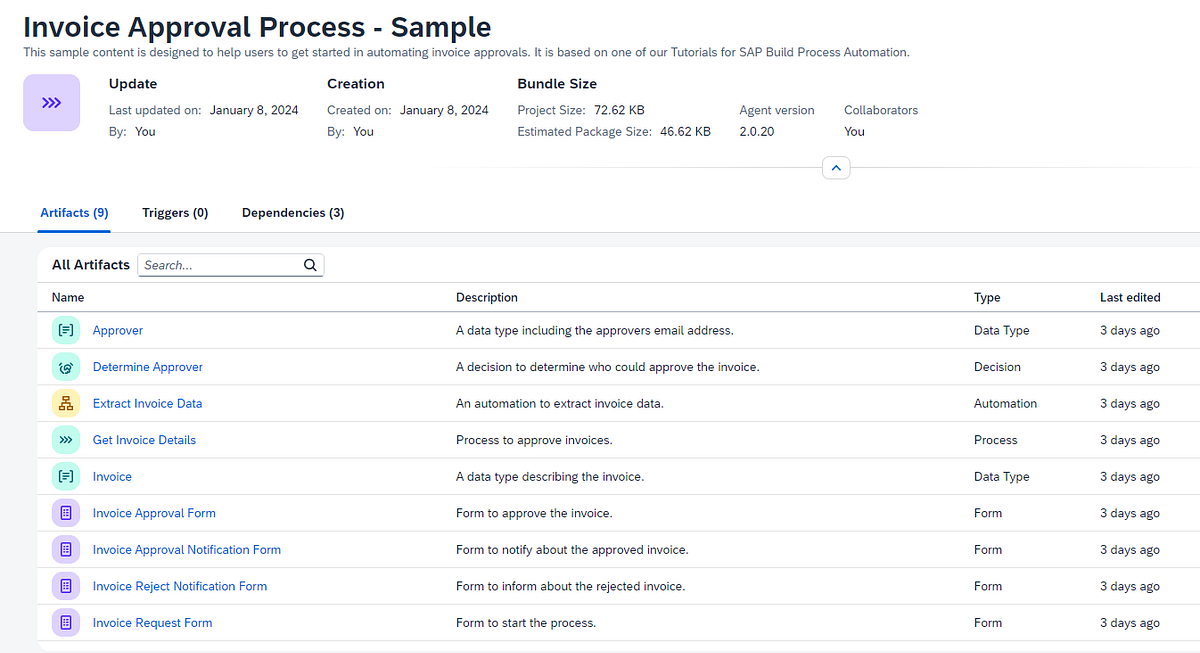The image size is (1200, 653).
Task: Open the Invoice Approval Form artifact
Action: point(154,512)
